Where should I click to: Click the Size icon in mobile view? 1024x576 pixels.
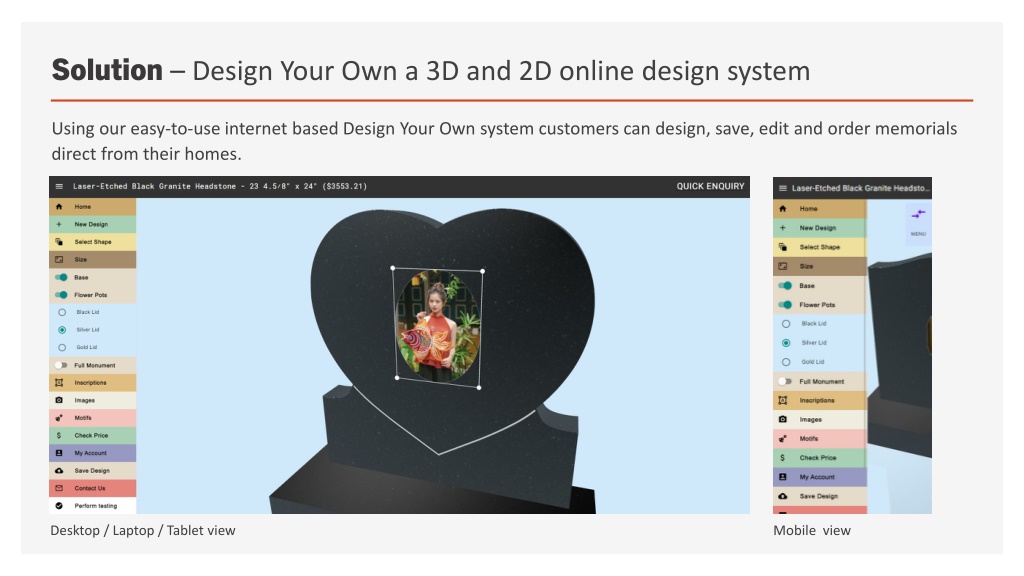tap(782, 266)
